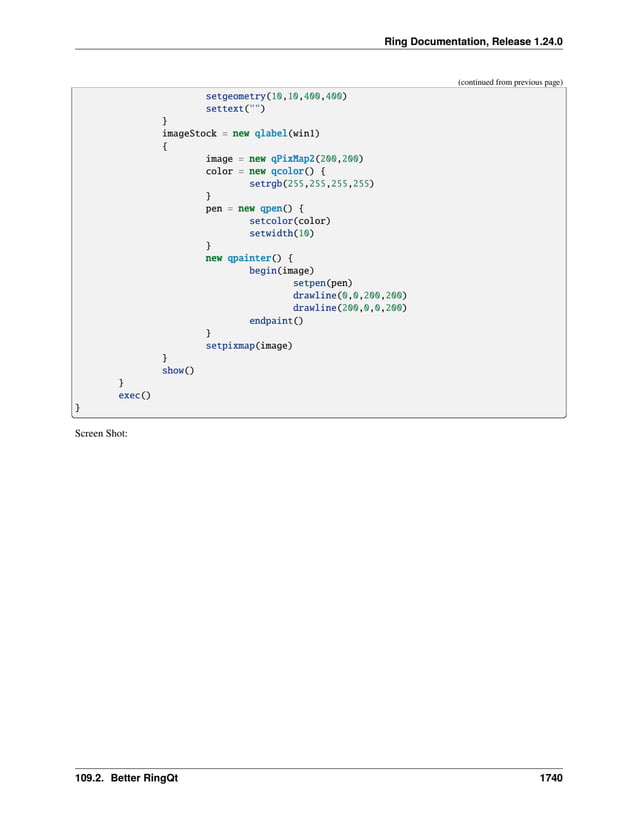Viewport: 638px width, 825px height.
Task: Click the setpixmap(image) line
Action: tap(249, 346)
